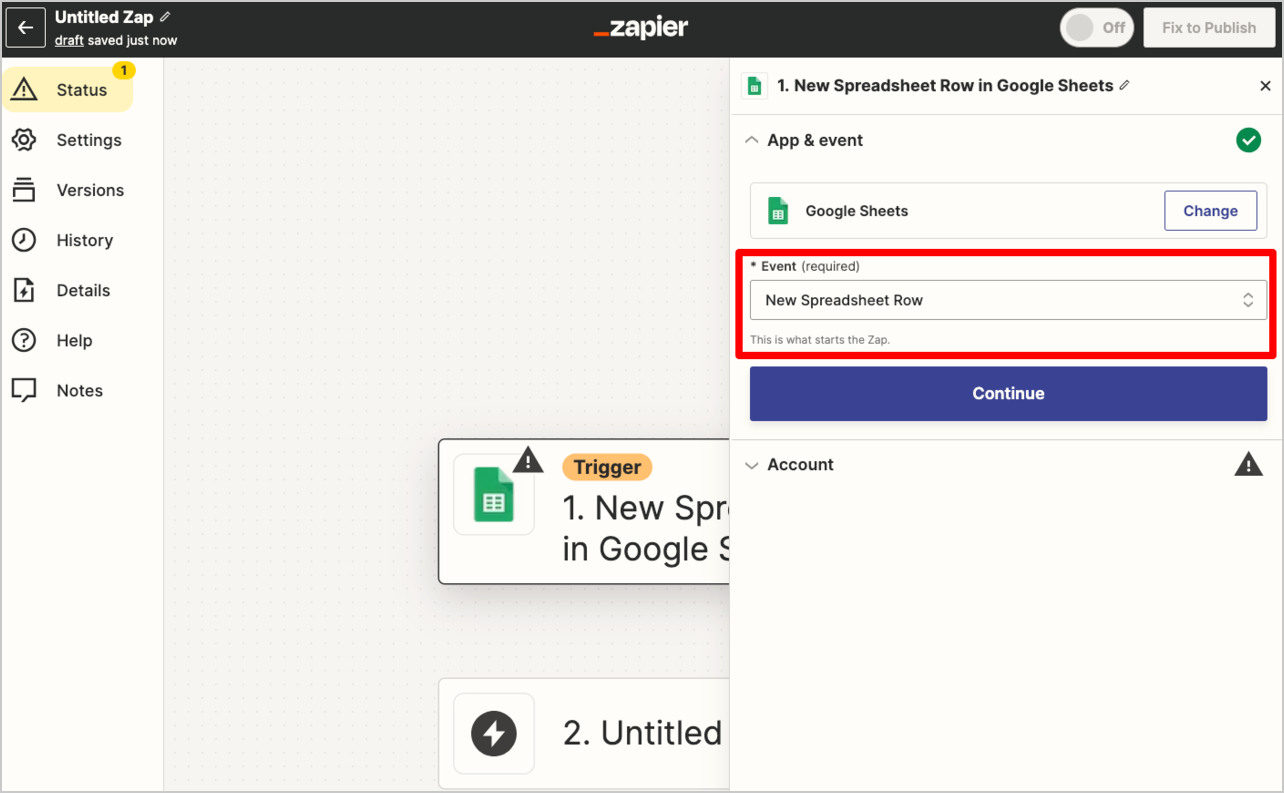Click the Status notification badge 1
This screenshot has height=793, width=1284.
click(x=123, y=71)
